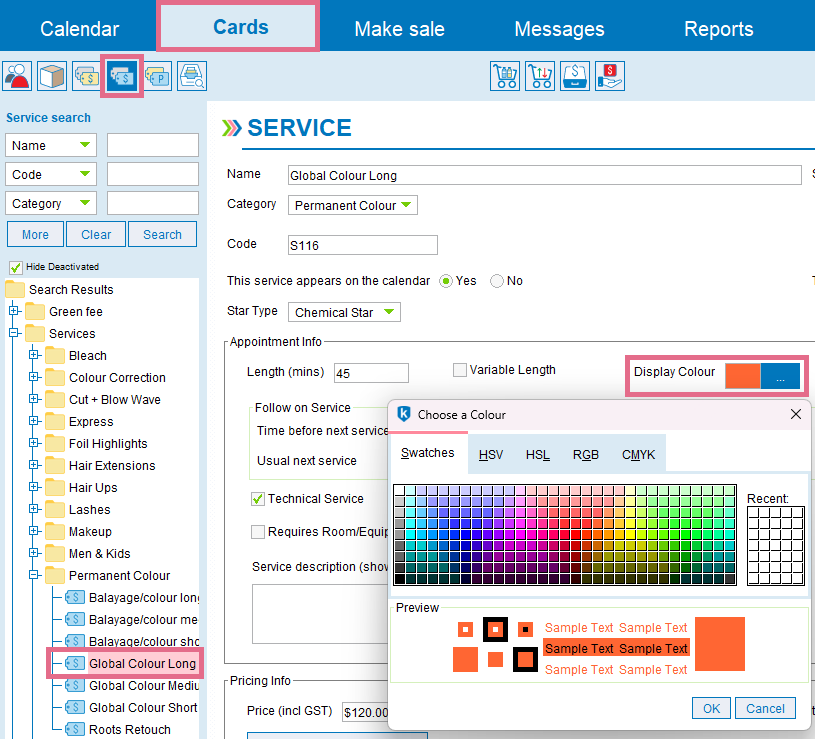Open the Reports tab
The width and height of the screenshot is (815, 739).
coord(718,29)
